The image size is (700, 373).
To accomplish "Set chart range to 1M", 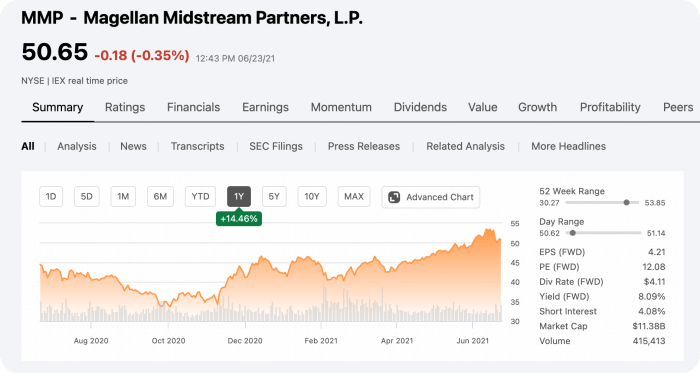I will (123, 197).
